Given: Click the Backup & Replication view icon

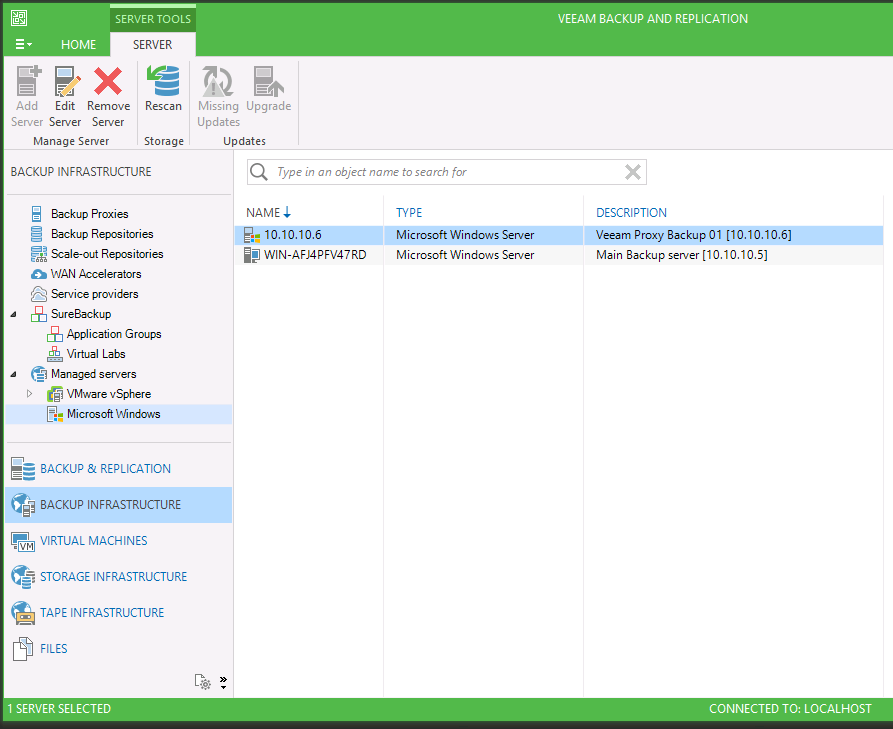Looking at the screenshot, I should click(x=23, y=469).
